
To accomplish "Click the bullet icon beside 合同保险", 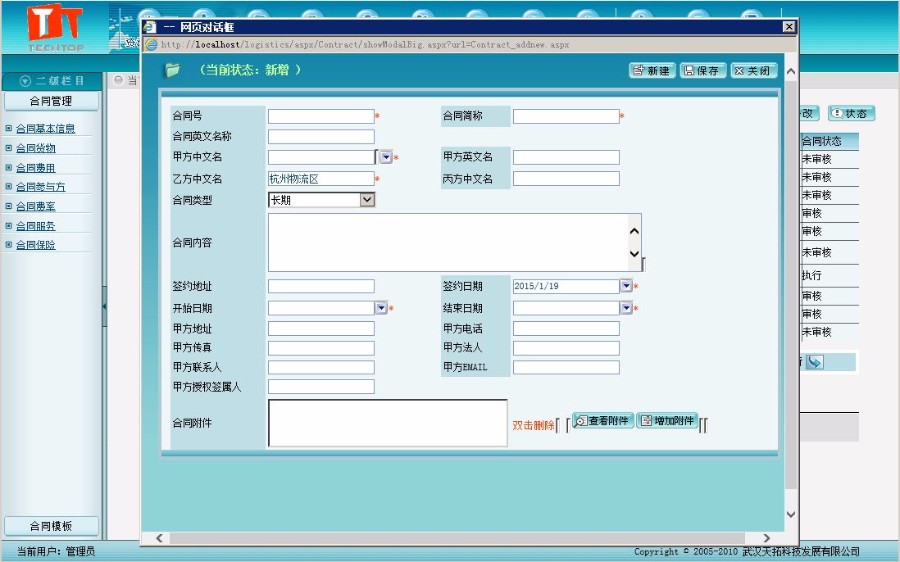I will coord(9,244).
